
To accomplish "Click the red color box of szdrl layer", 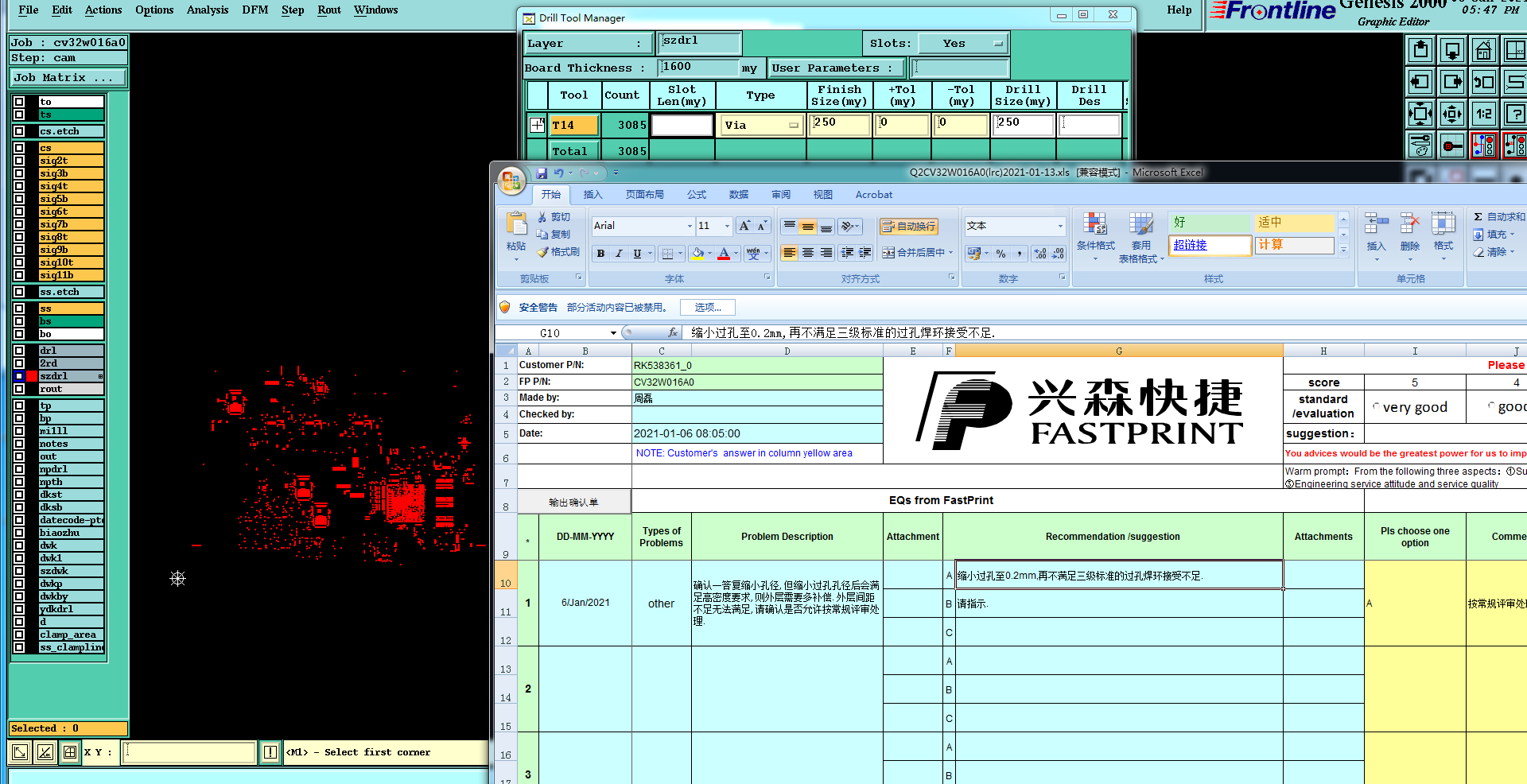I will coord(33,376).
